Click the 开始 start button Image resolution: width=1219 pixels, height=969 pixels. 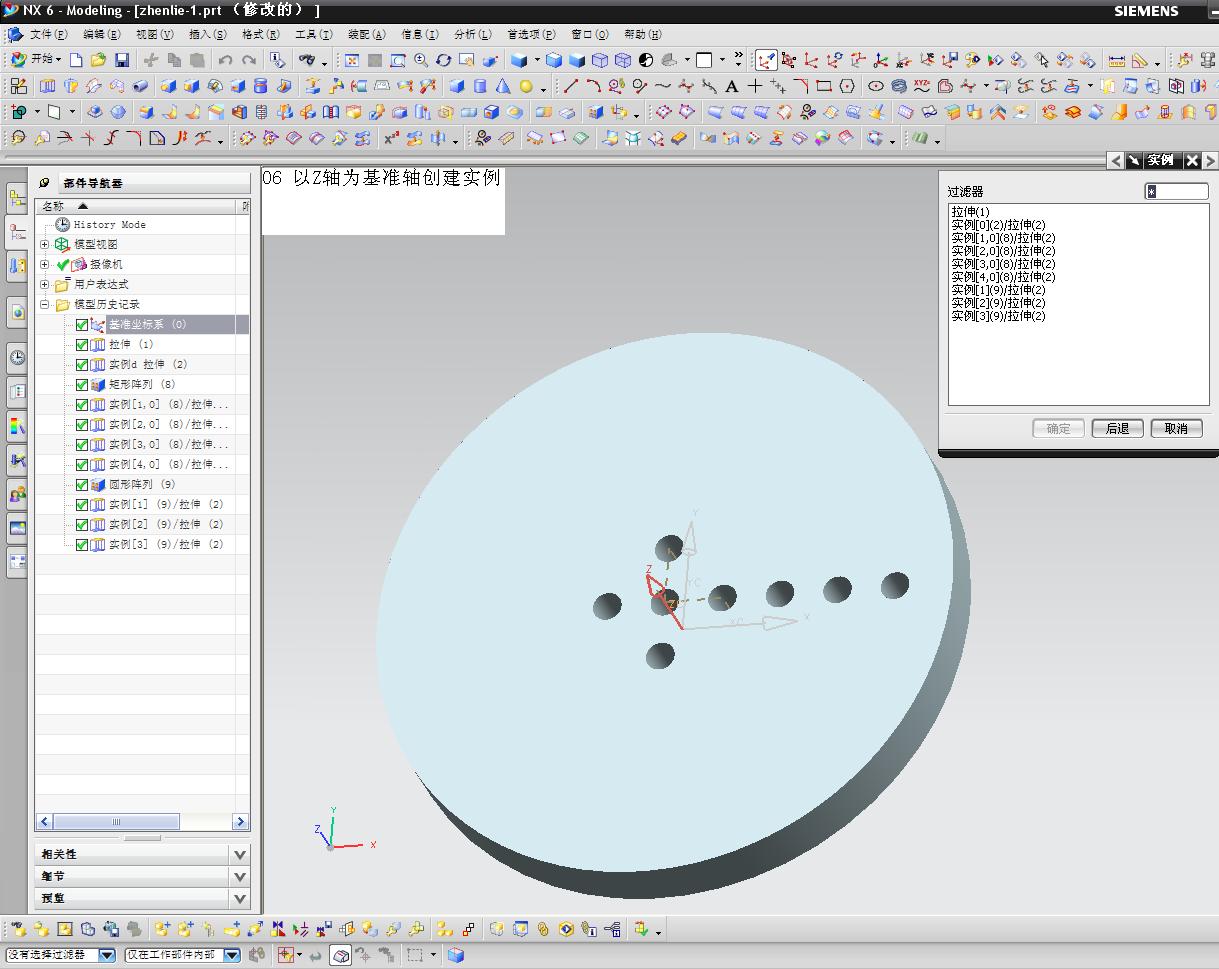(36, 60)
